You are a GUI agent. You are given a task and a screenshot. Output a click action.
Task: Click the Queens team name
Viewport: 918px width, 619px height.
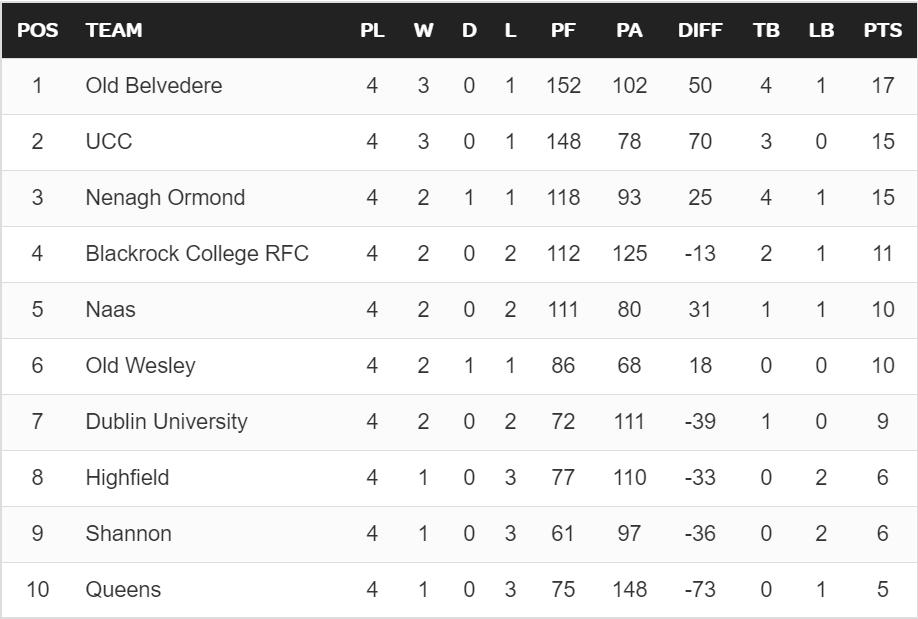click(123, 590)
